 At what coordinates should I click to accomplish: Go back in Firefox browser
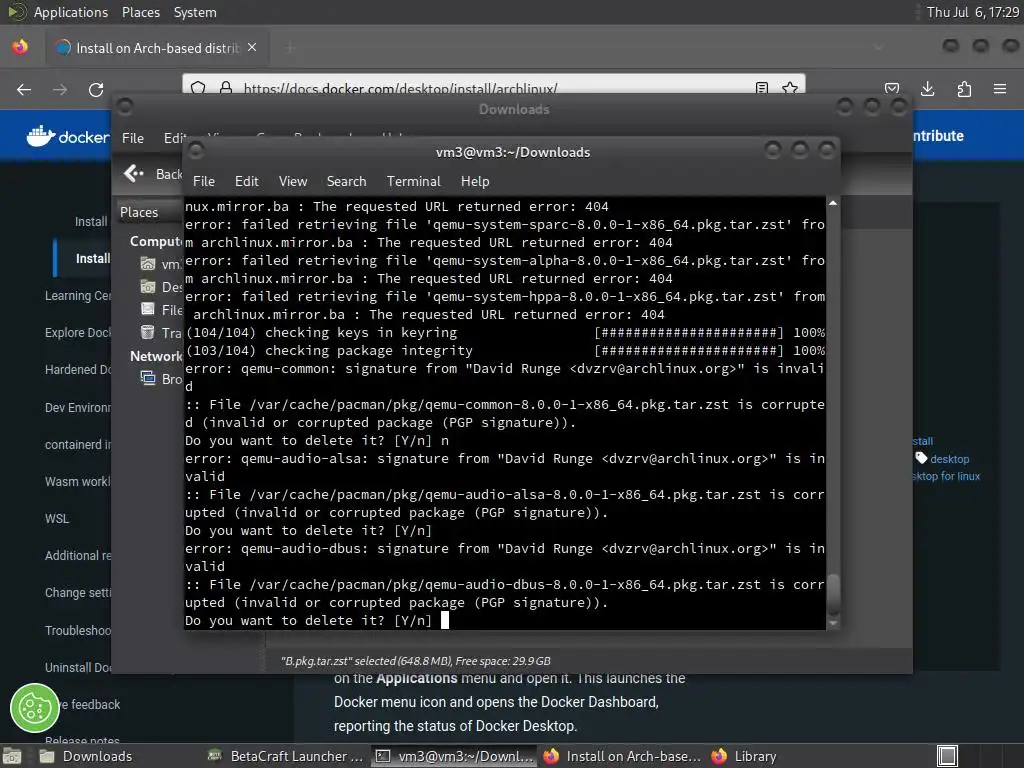(x=24, y=89)
